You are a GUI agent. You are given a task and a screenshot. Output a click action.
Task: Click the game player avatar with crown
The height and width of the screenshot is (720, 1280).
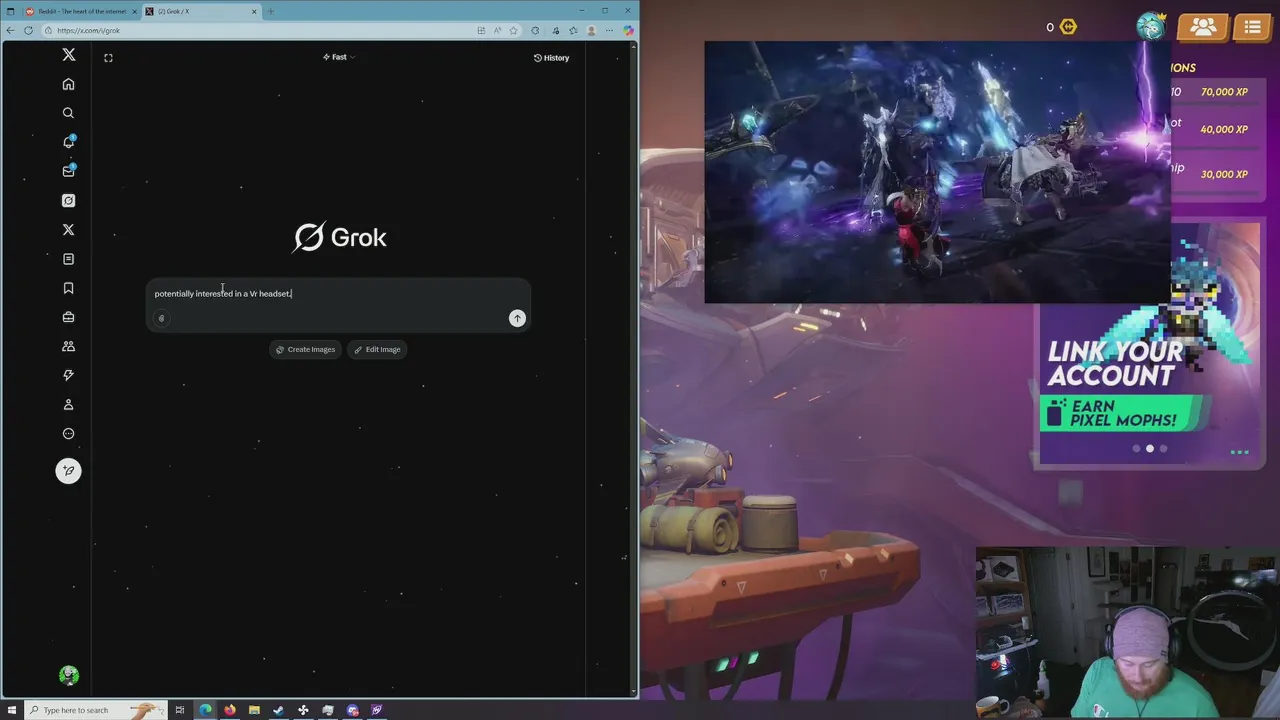click(x=1152, y=26)
